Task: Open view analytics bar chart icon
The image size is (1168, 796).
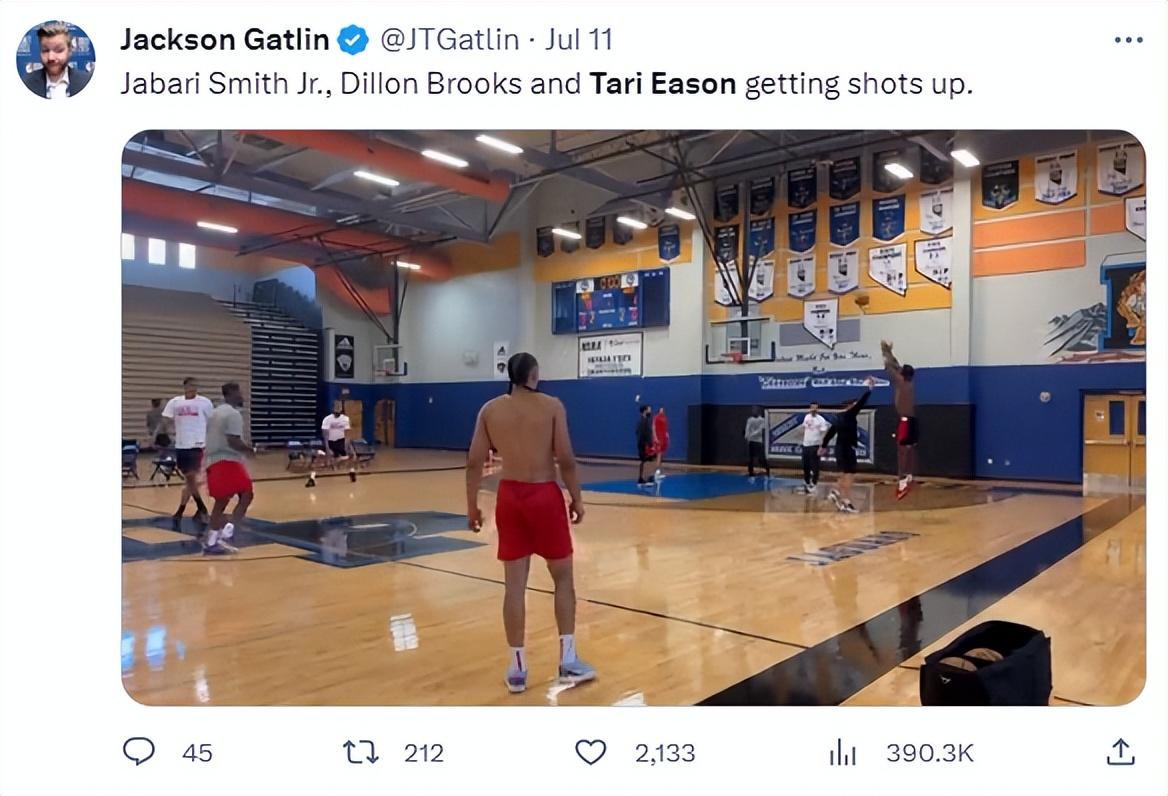Action: click(x=842, y=752)
